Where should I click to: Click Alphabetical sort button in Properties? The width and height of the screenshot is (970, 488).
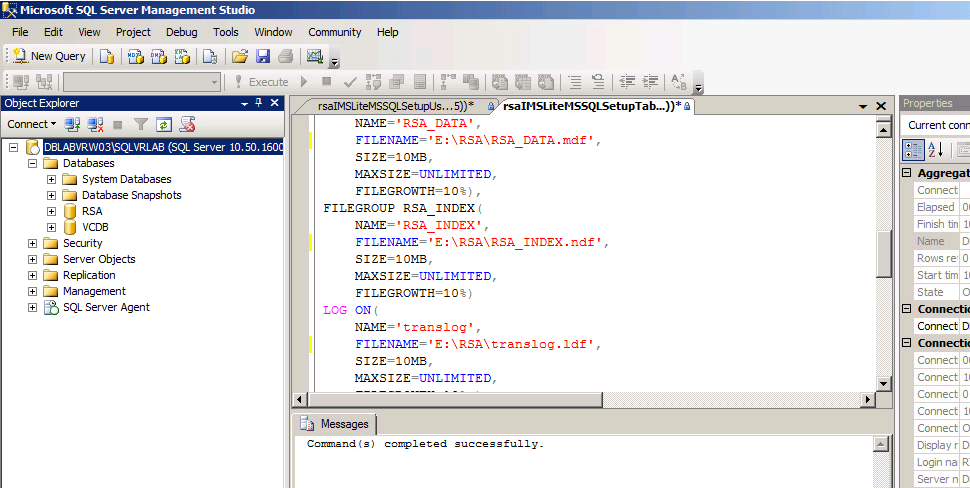point(935,149)
